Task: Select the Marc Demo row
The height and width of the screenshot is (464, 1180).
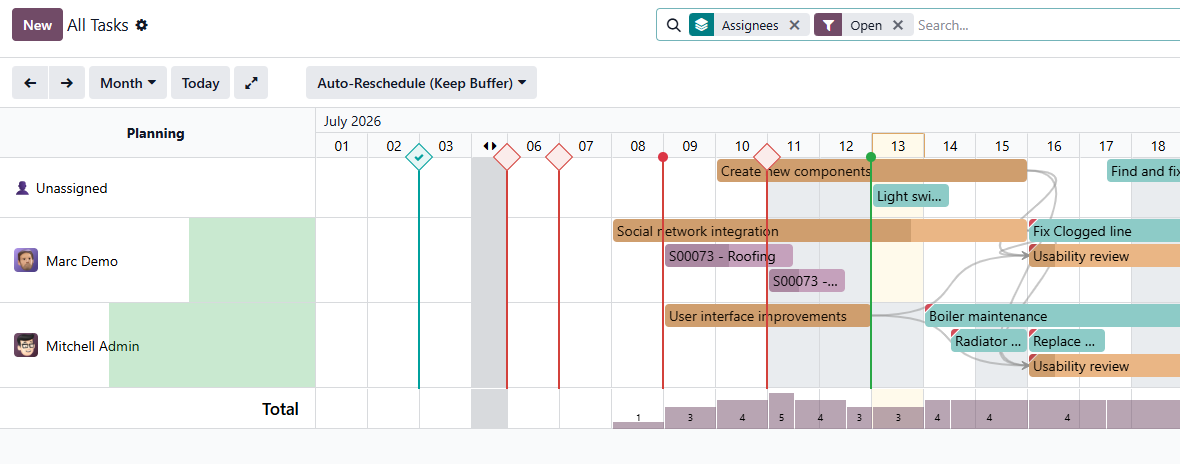Action: click(157, 260)
